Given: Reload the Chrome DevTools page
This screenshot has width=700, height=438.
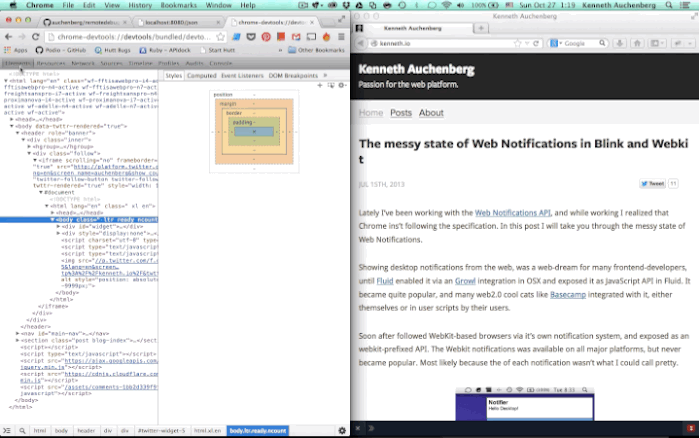Looking at the screenshot, I should (x=35, y=37).
